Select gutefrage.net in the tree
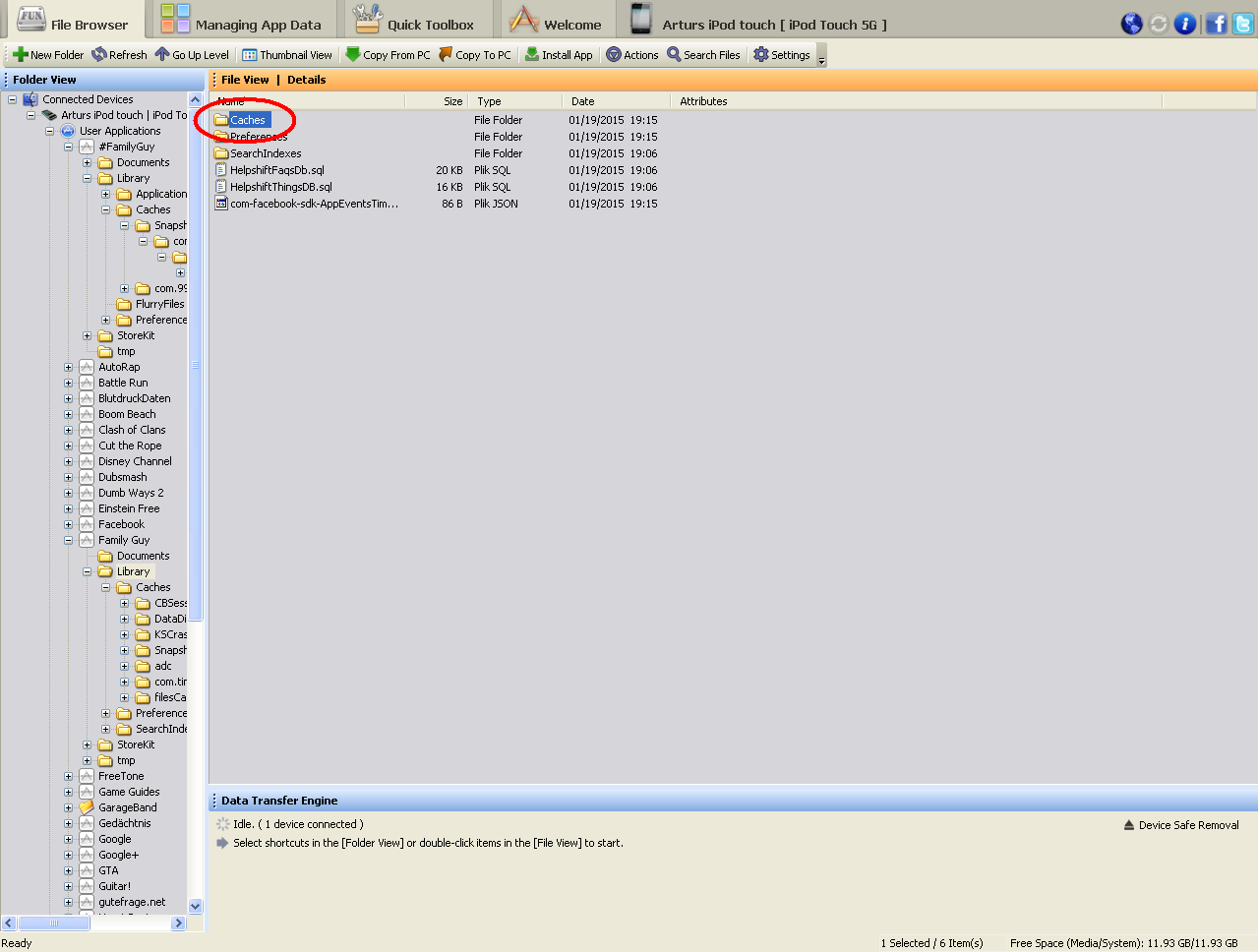Viewport: 1258px width, 952px height. (x=132, y=902)
